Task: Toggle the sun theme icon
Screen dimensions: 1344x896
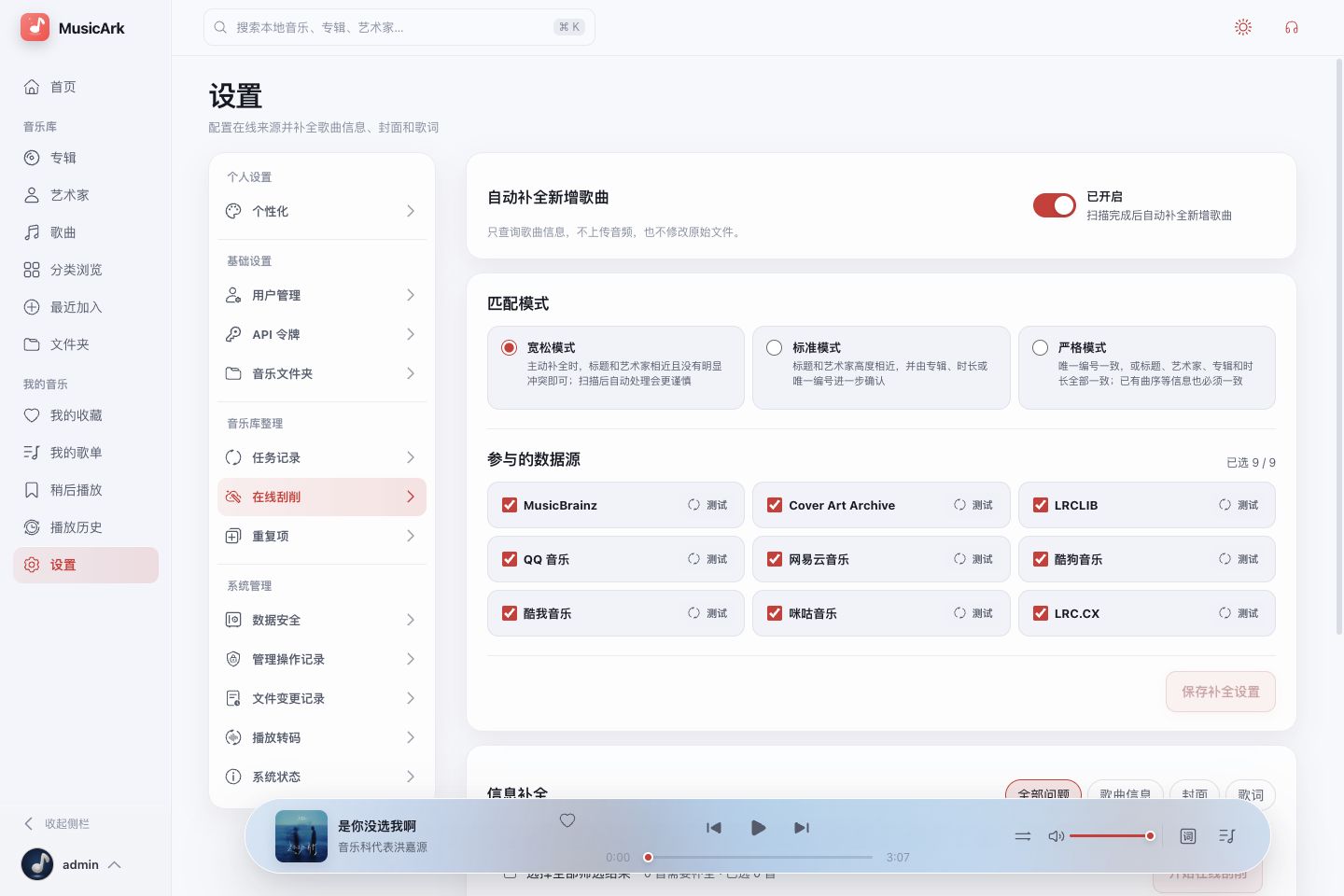Action: click(1243, 27)
